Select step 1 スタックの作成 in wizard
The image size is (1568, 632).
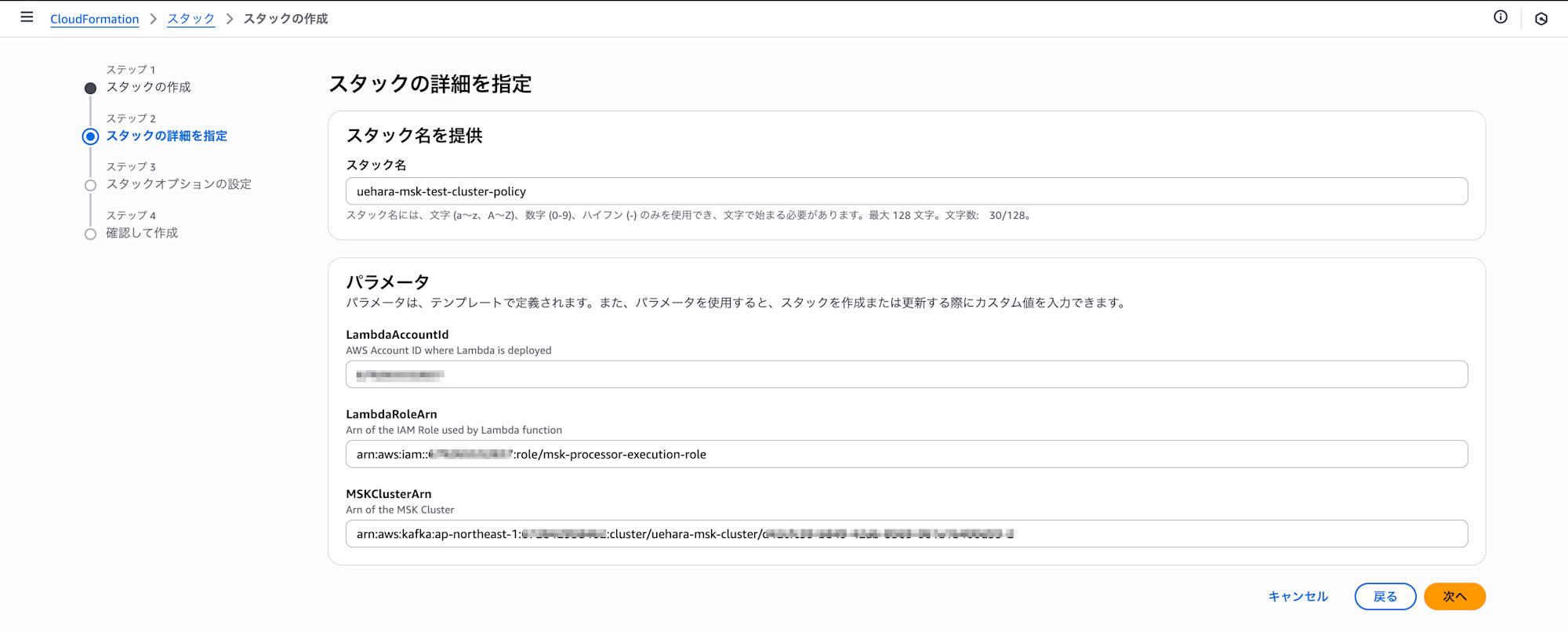149,87
